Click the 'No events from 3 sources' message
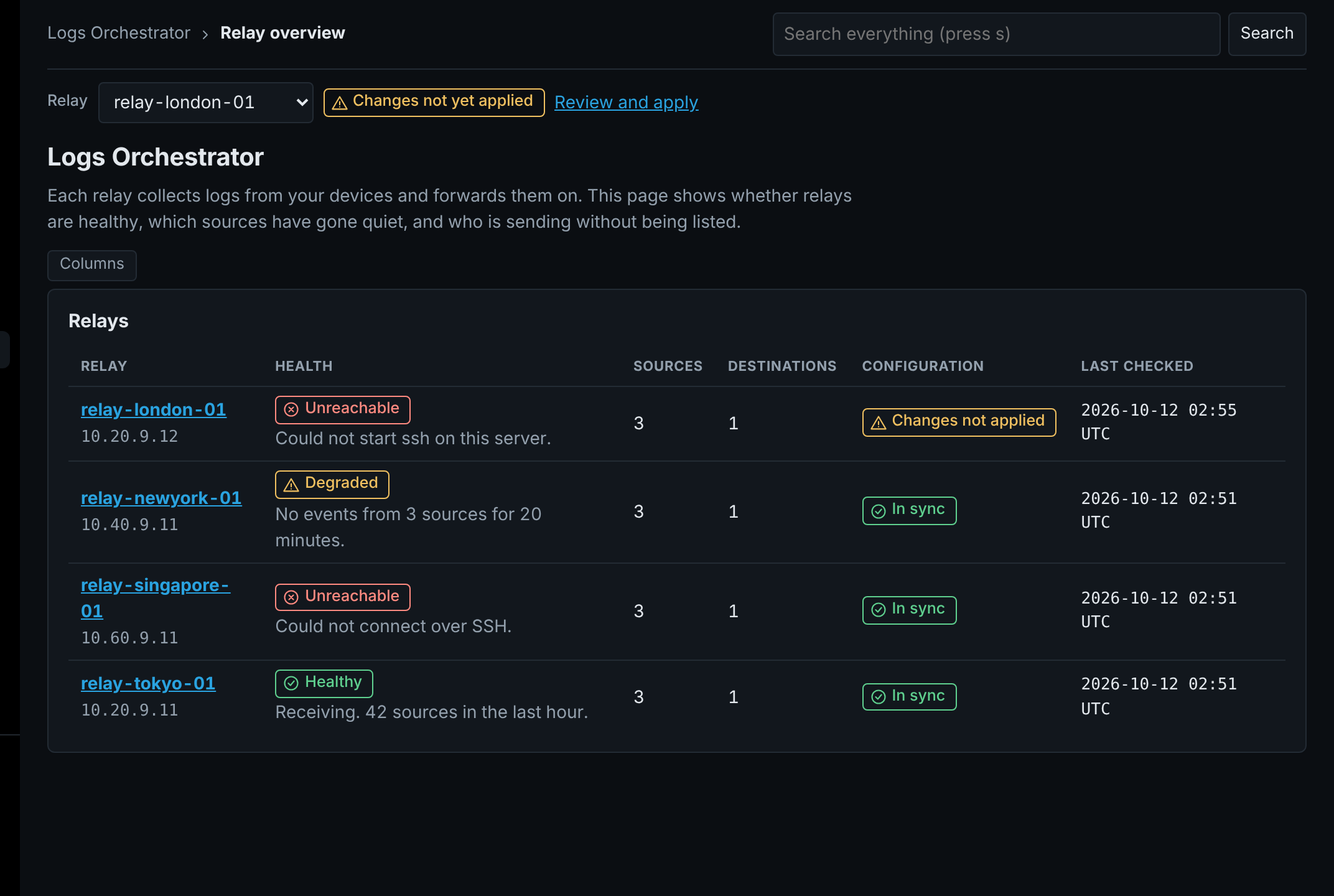The width and height of the screenshot is (1334, 896). 408,528
